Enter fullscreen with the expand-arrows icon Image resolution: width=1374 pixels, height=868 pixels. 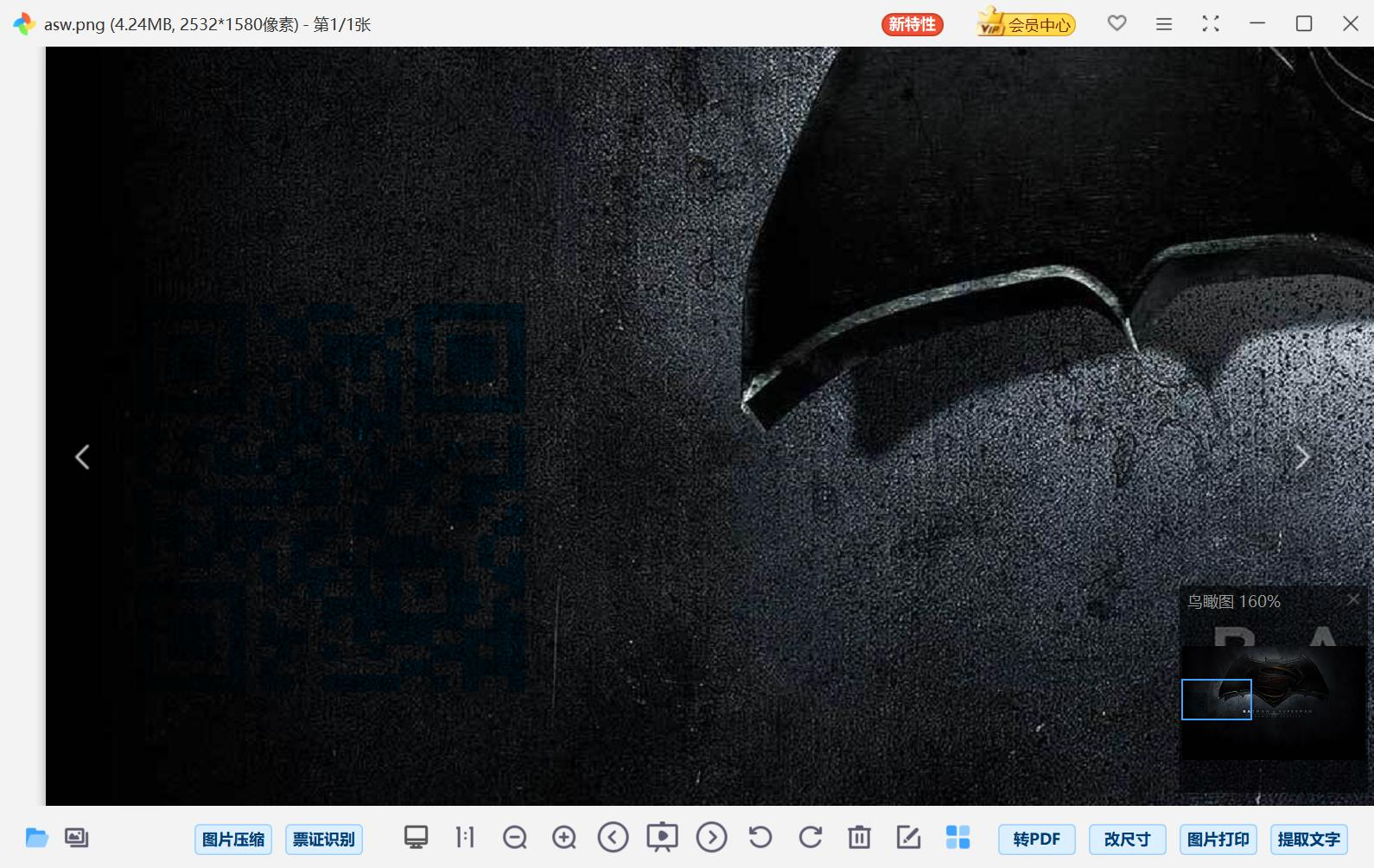point(1211,24)
